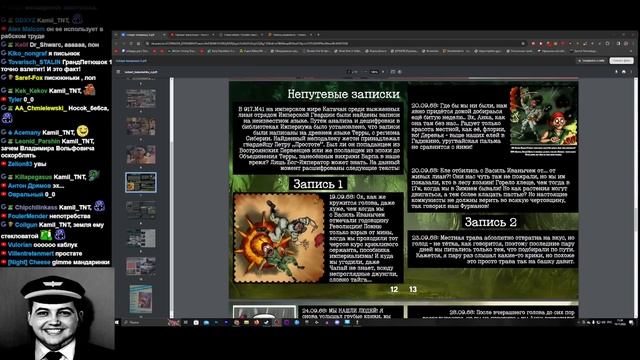Click chat username Zellon83
The width and height of the screenshot is (640, 360).
[20, 164]
